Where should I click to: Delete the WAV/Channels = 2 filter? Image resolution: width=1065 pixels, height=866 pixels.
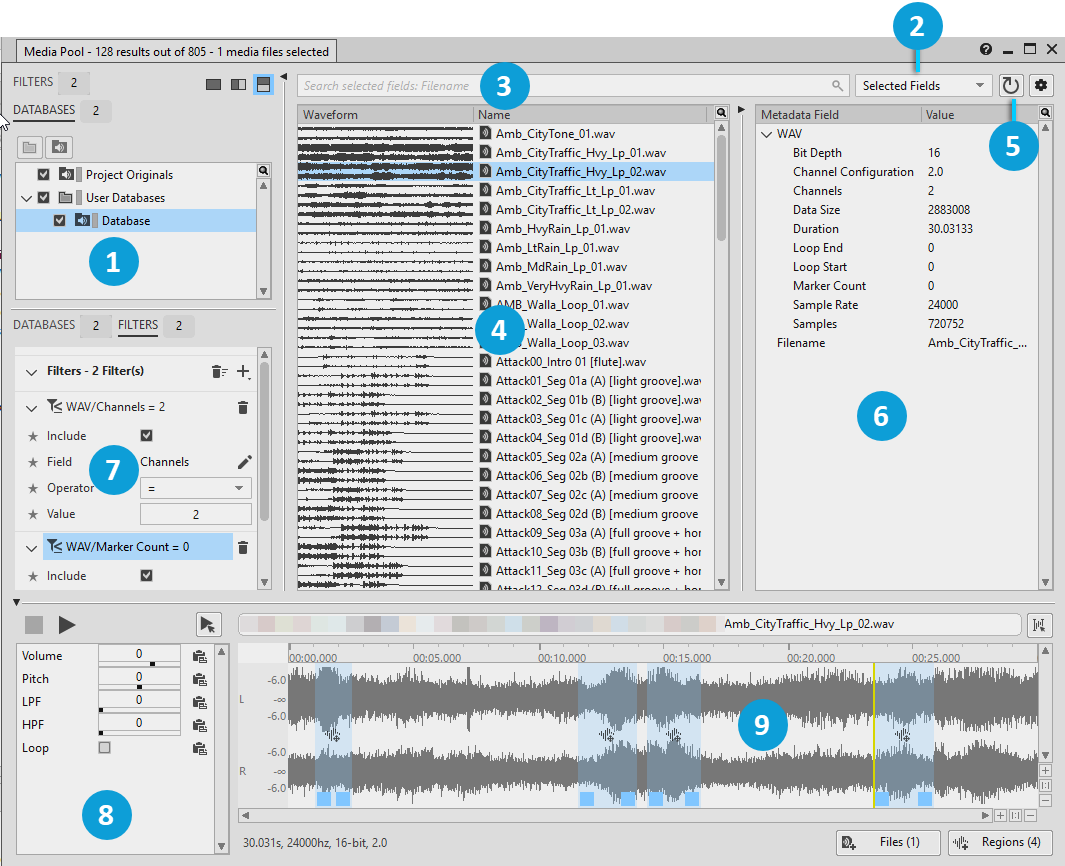[x=242, y=407]
